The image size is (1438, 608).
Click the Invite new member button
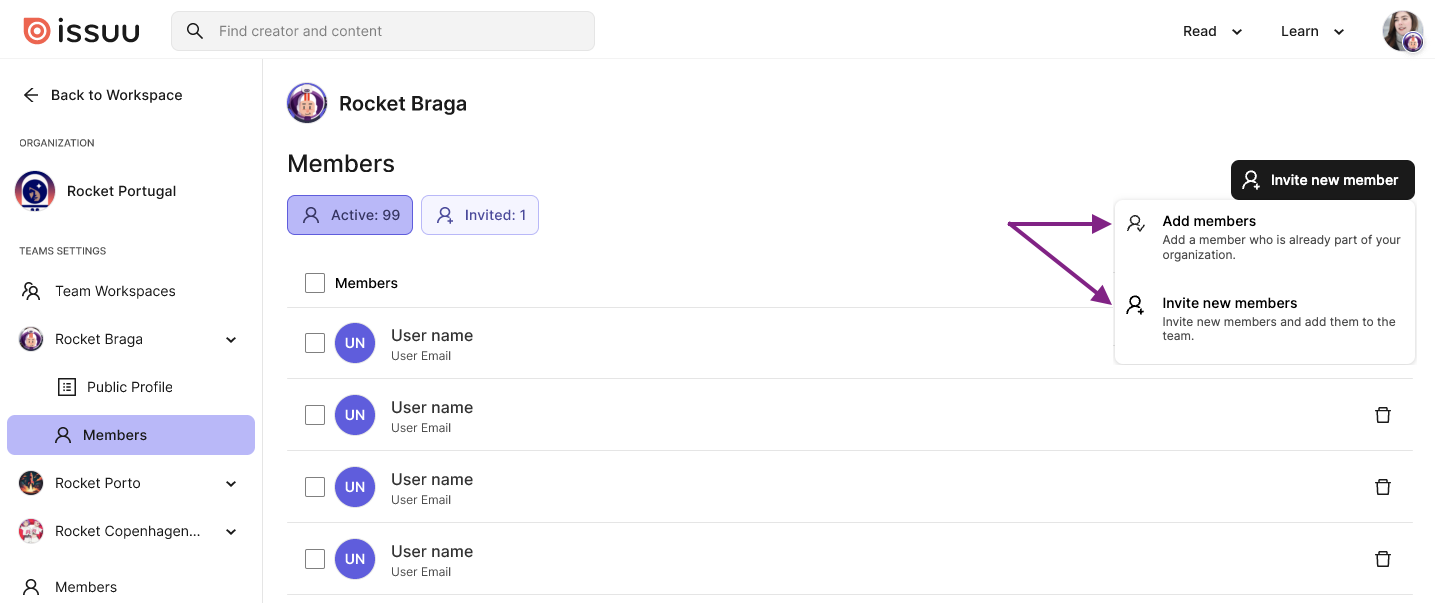1323,180
